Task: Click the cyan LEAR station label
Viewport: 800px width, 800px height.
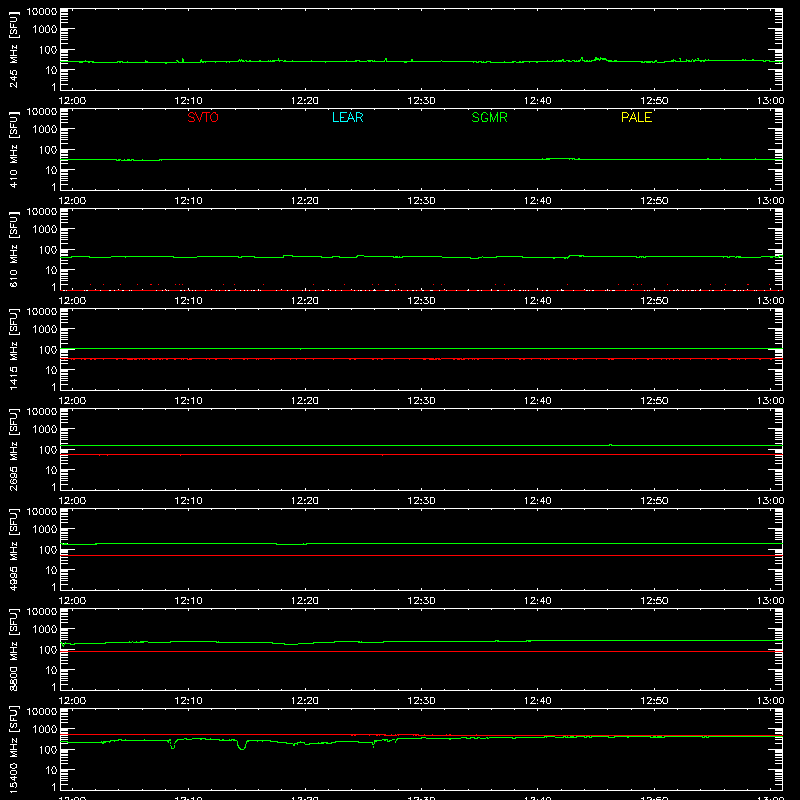Action: click(x=347, y=117)
